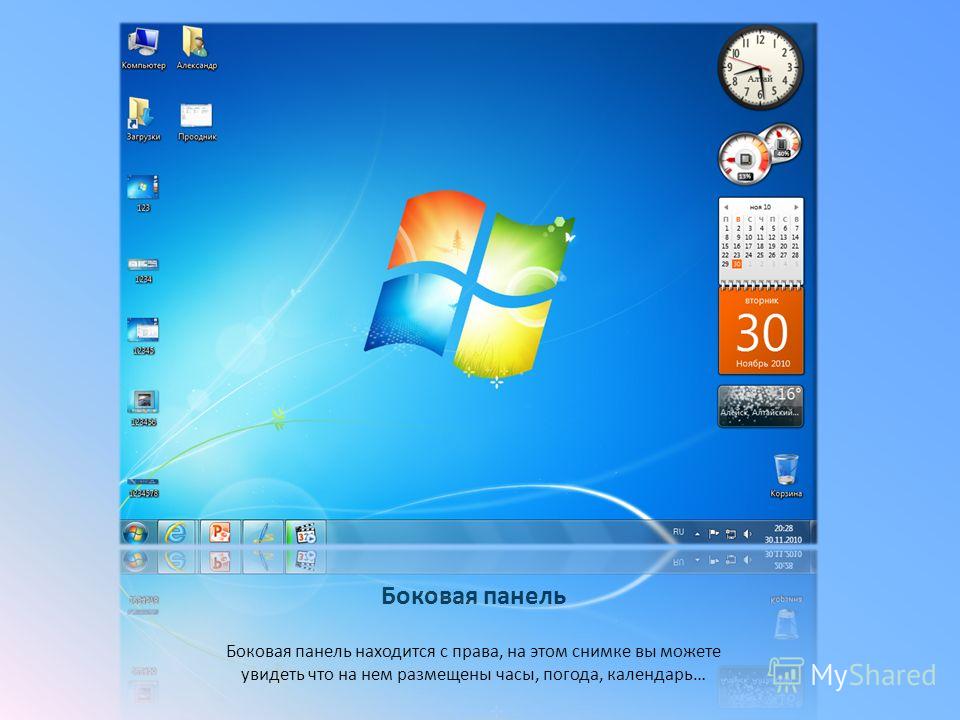Select day 30 in the calendar gadget
Screen dimensions: 960x720
(x=737, y=264)
